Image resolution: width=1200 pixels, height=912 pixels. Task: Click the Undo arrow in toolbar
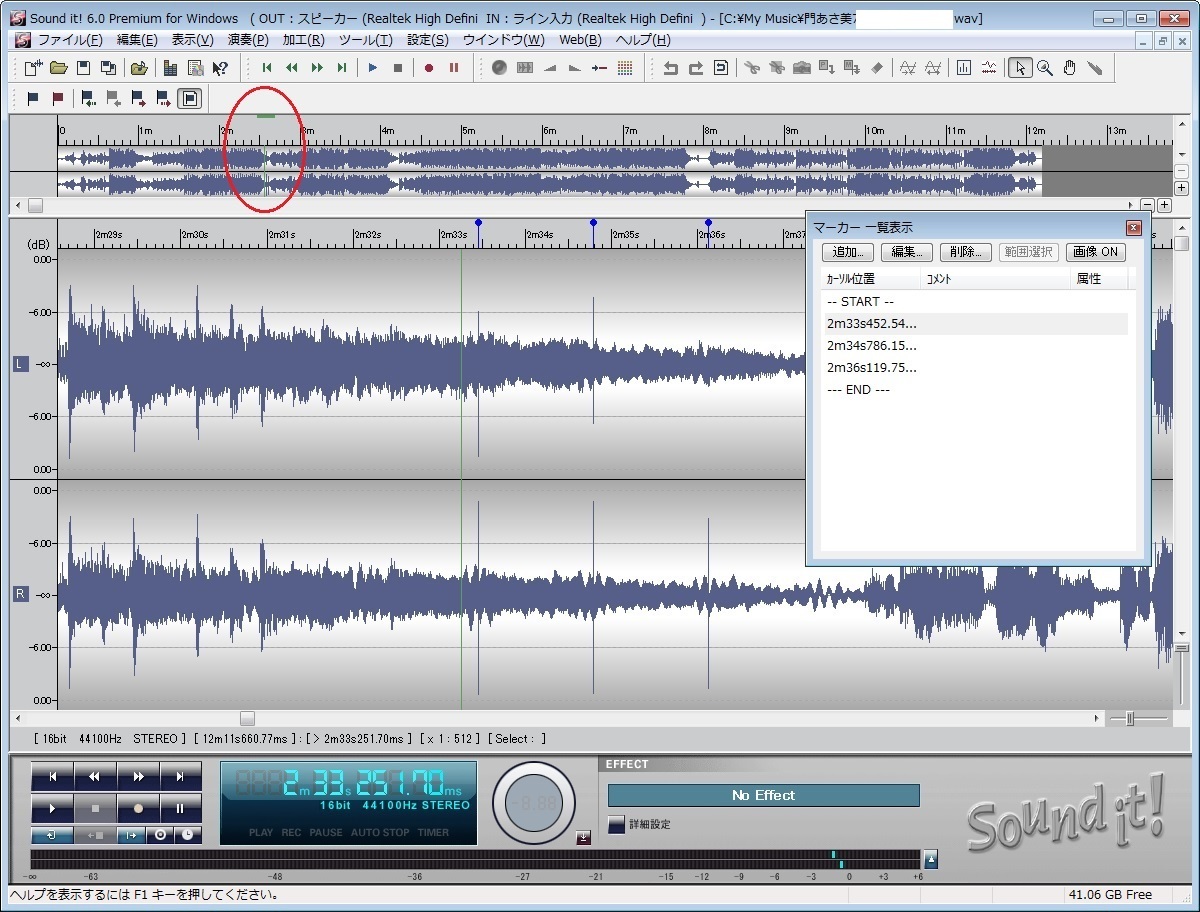click(x=671, y=68)
